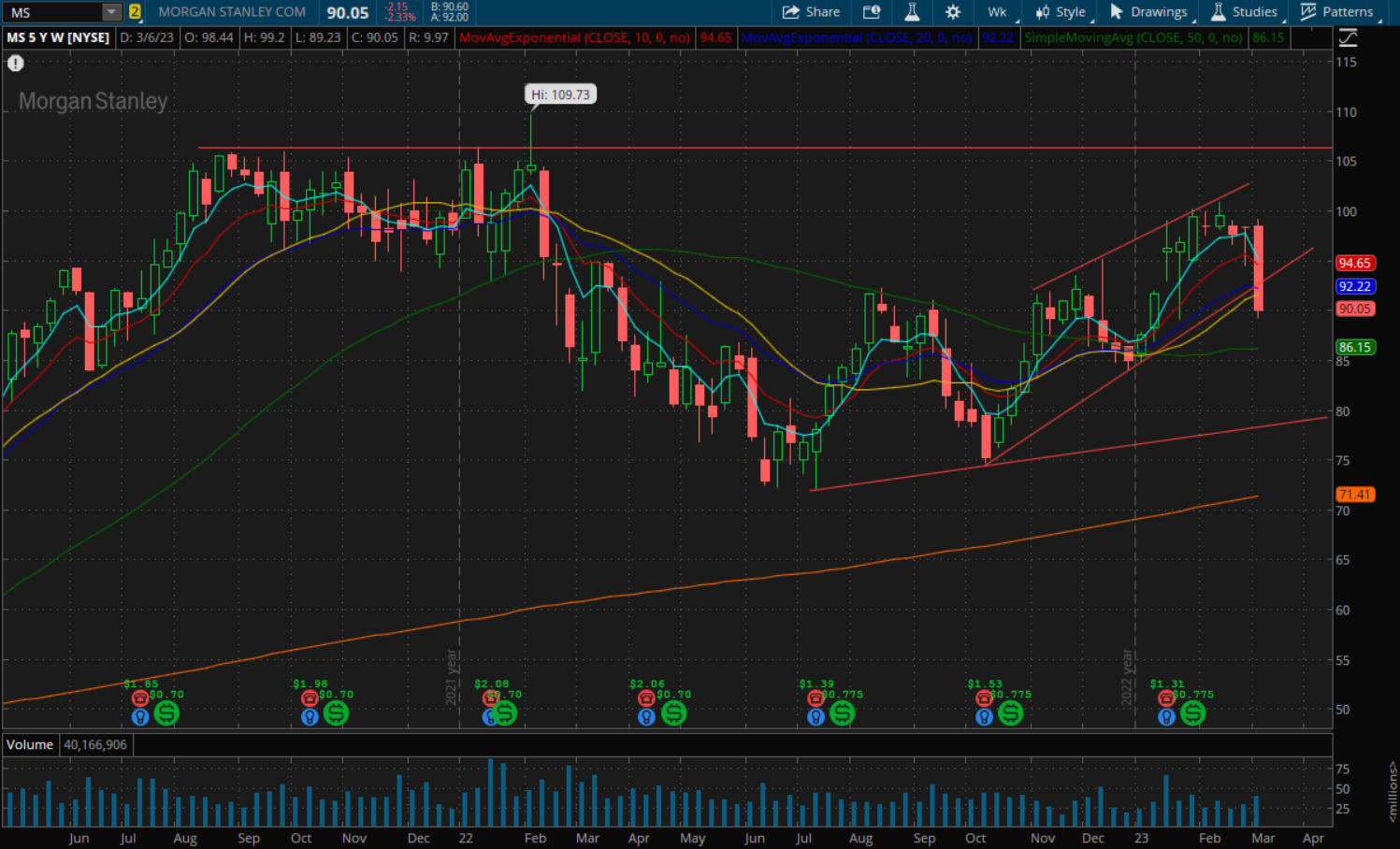This screenshot has width=1400, height=849.
Task: Click the green dividend icon near $1.98
Action: point(336,713)
